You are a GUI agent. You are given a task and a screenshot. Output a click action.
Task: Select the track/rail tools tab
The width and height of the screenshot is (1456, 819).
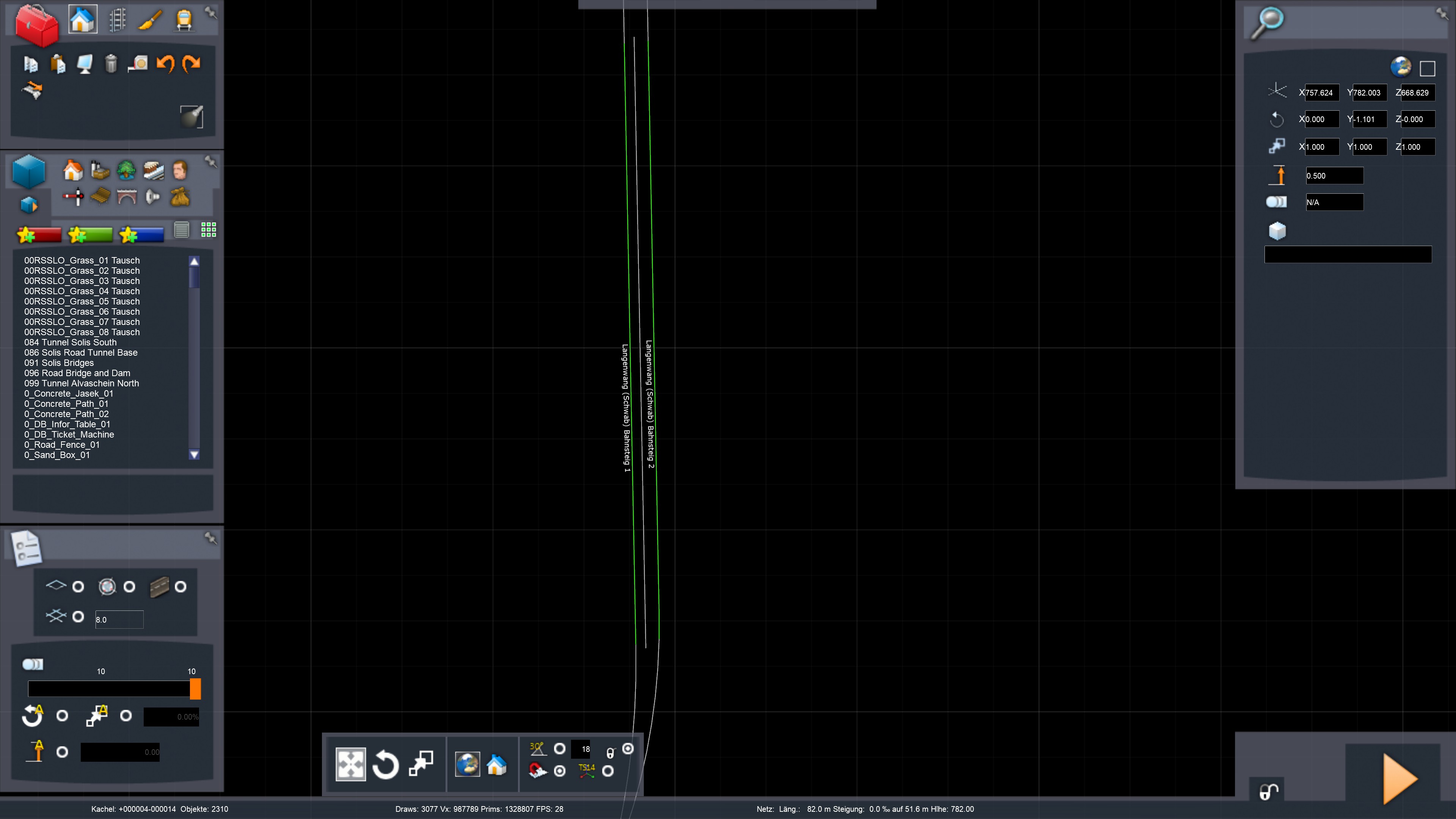tap(117, 20)
